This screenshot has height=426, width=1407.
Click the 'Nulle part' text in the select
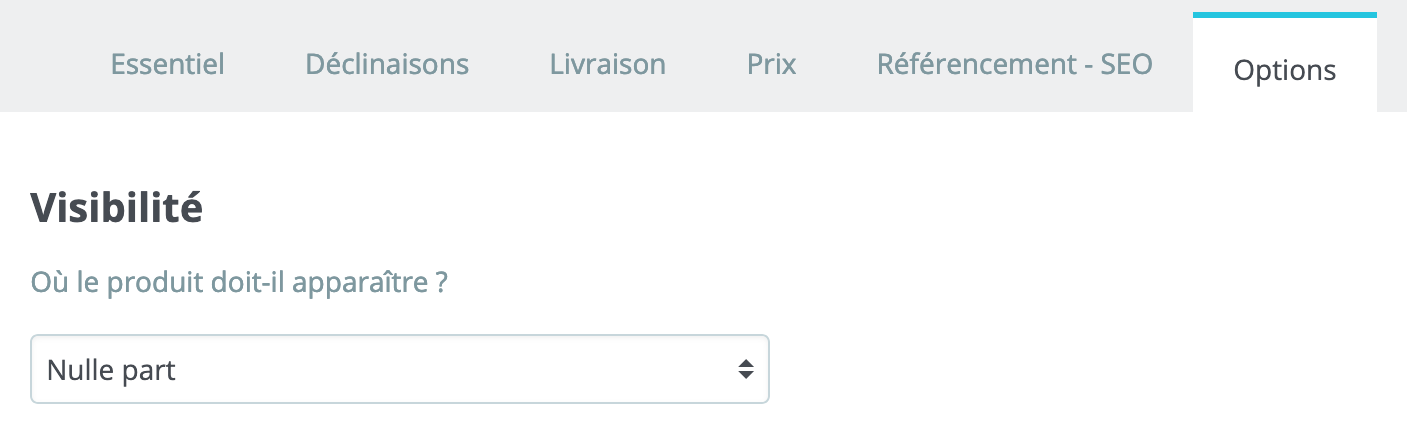111,370
